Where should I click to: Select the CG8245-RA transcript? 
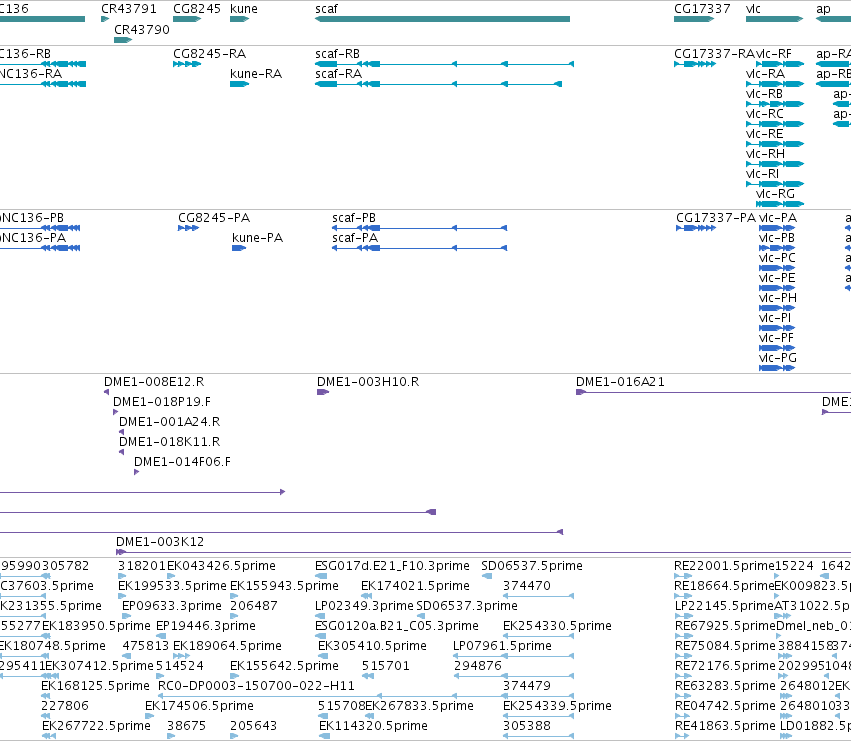pos(187,64)
